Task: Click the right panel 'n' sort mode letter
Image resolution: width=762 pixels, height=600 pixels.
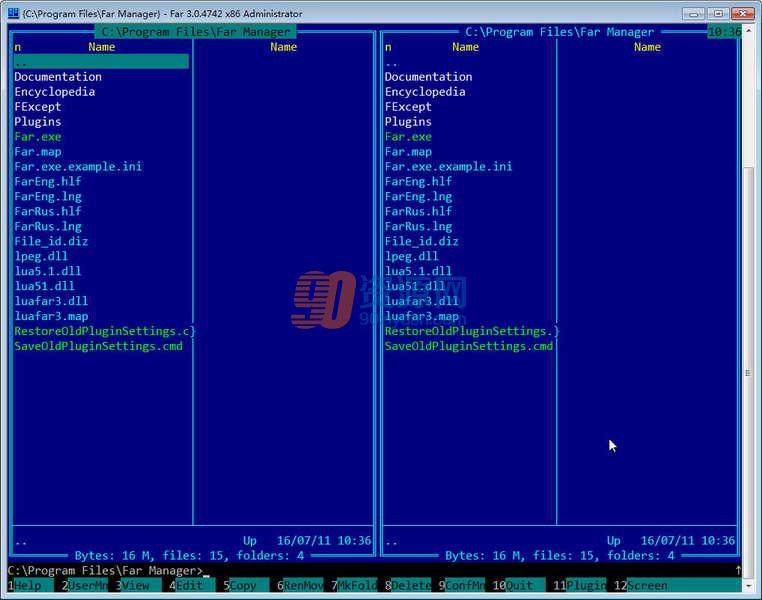Action: [x=388, y=47]
